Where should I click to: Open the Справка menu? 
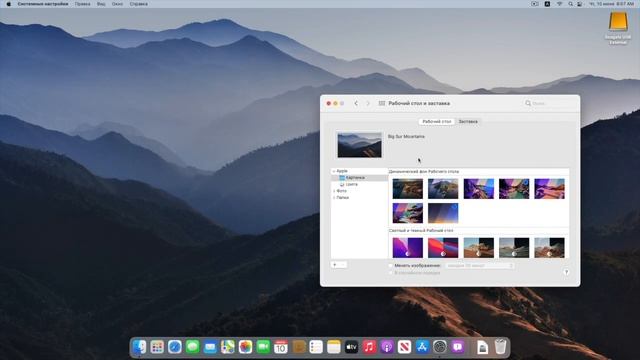[x=138, y=4]
